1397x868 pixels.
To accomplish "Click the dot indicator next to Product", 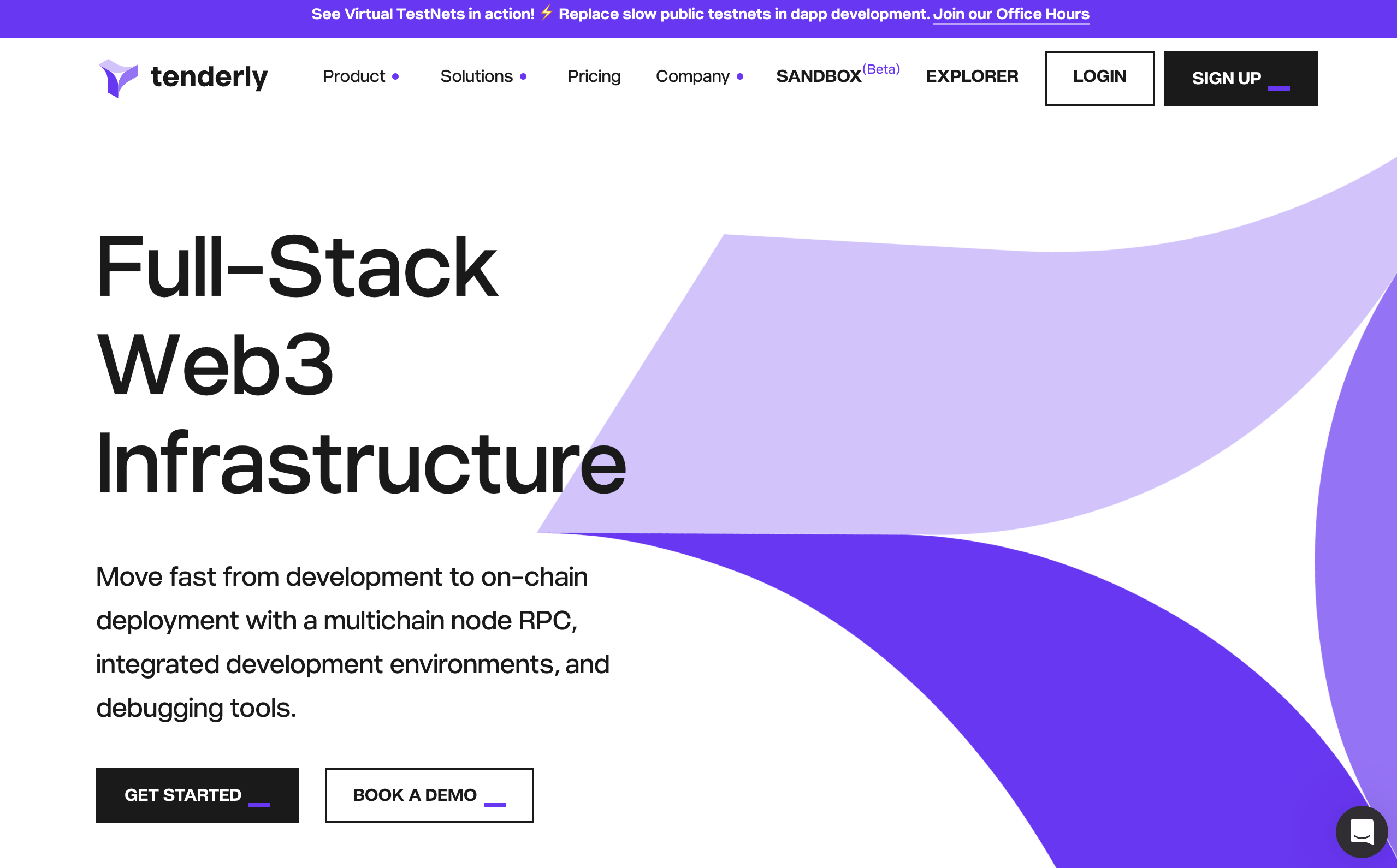I will 395,76.
